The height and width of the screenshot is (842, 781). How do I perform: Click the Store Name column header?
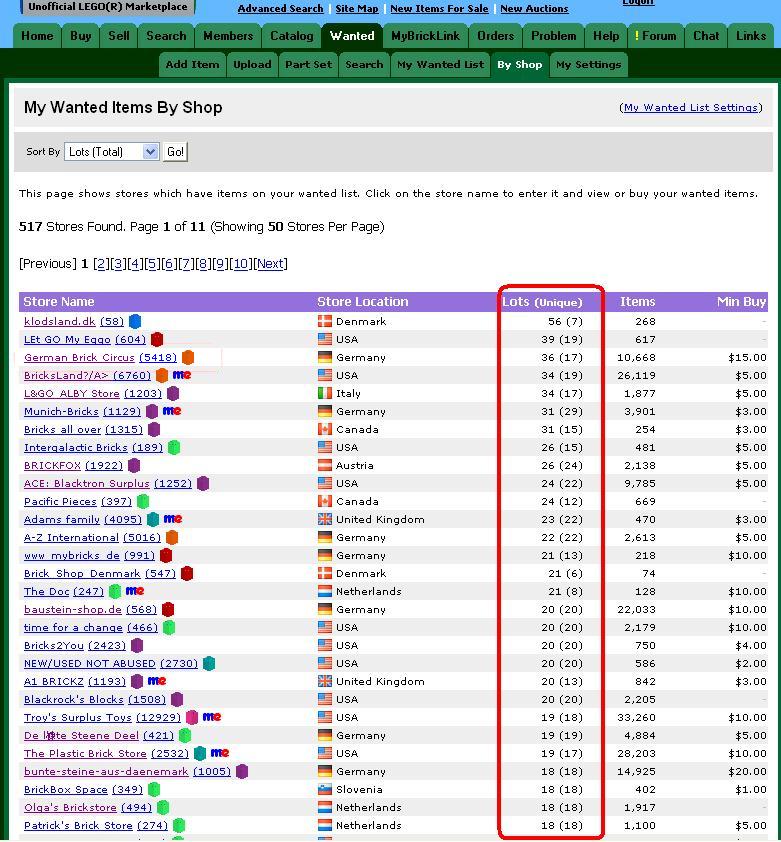[59, 302]
